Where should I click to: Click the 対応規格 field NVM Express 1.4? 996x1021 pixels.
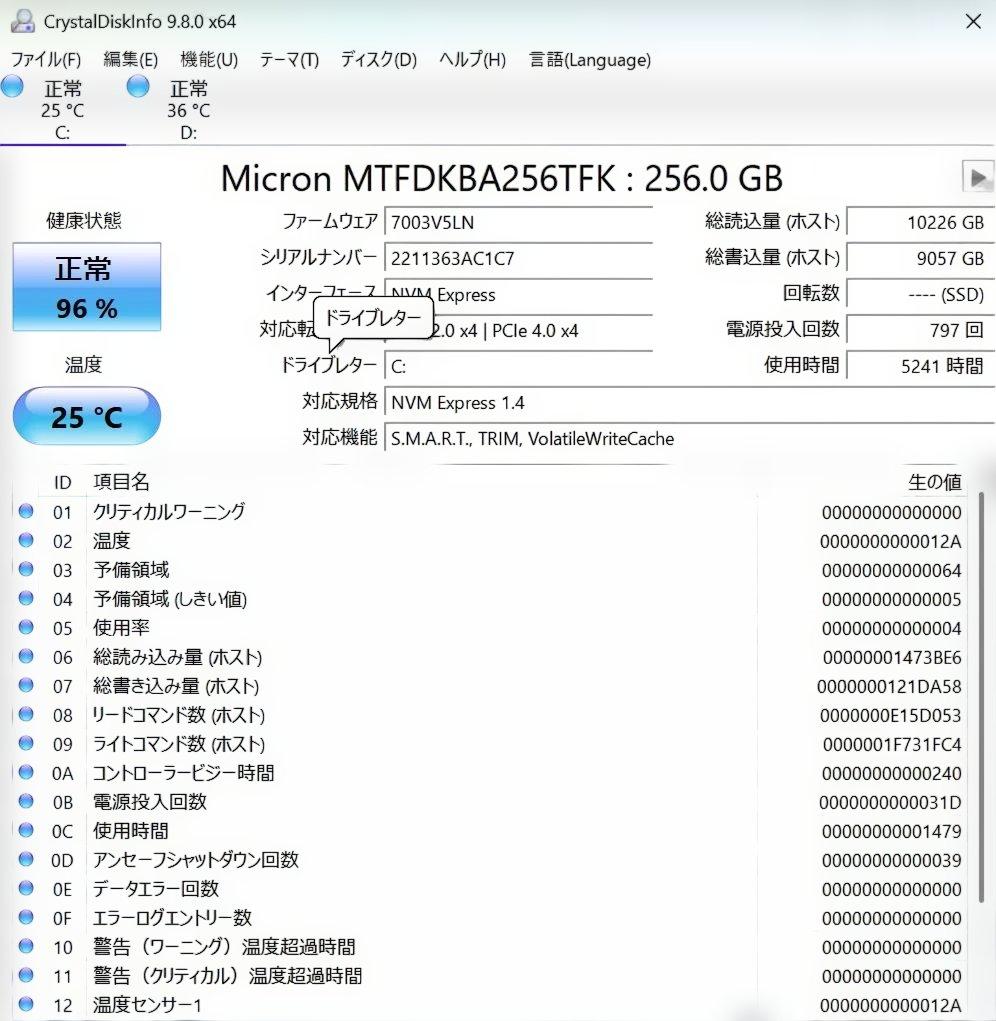pos(690,402)
